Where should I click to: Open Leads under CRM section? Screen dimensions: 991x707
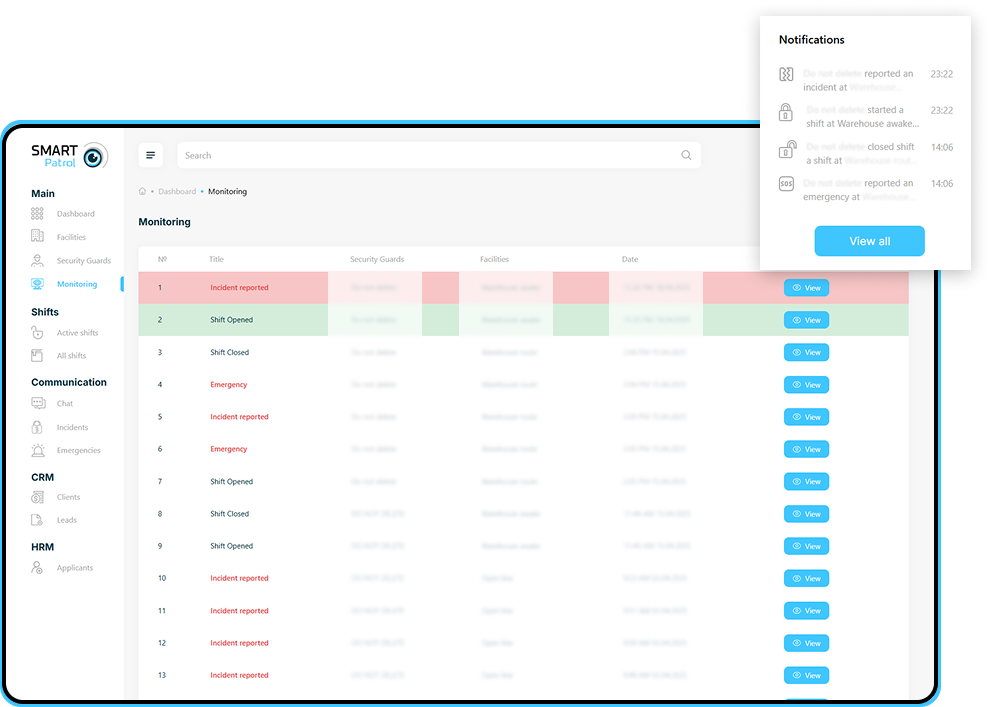pyautogui.click(x=66, y=520)
